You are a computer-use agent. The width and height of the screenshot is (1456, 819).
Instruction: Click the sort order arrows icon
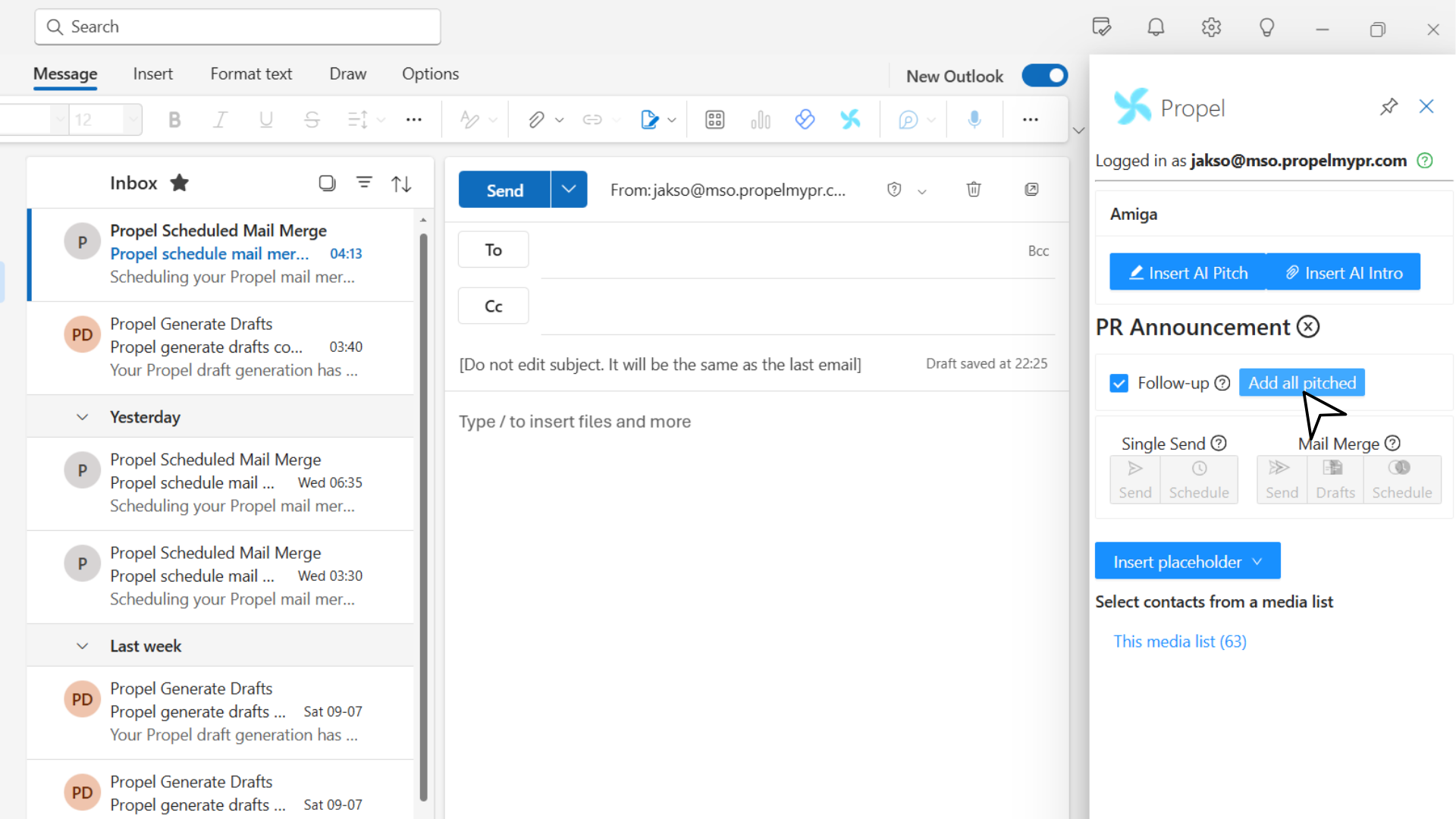(x=401, y=183)
